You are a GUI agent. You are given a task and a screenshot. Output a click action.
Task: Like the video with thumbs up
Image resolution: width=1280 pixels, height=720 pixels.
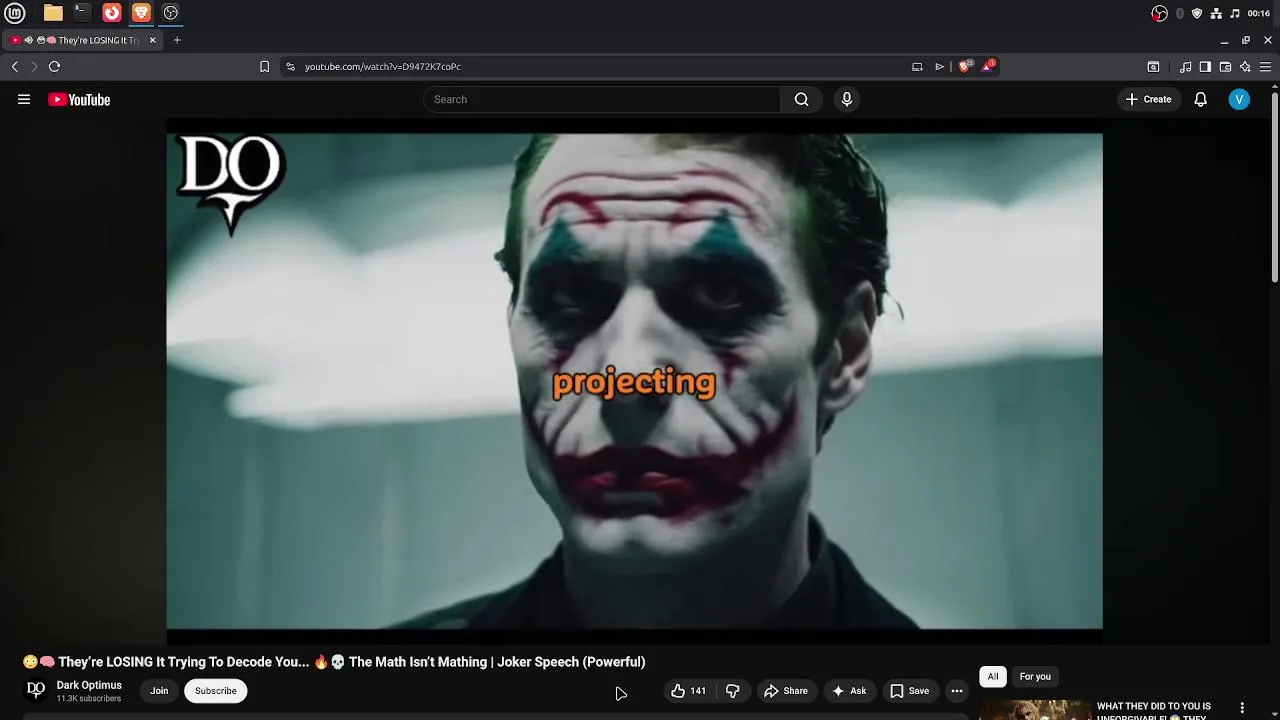point(688,691)
